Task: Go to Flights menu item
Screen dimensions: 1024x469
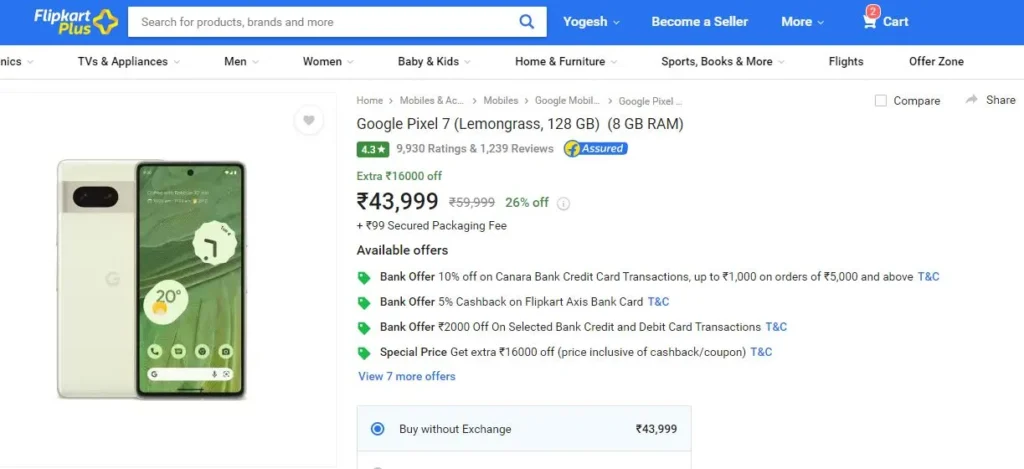Action: point(846,61)
